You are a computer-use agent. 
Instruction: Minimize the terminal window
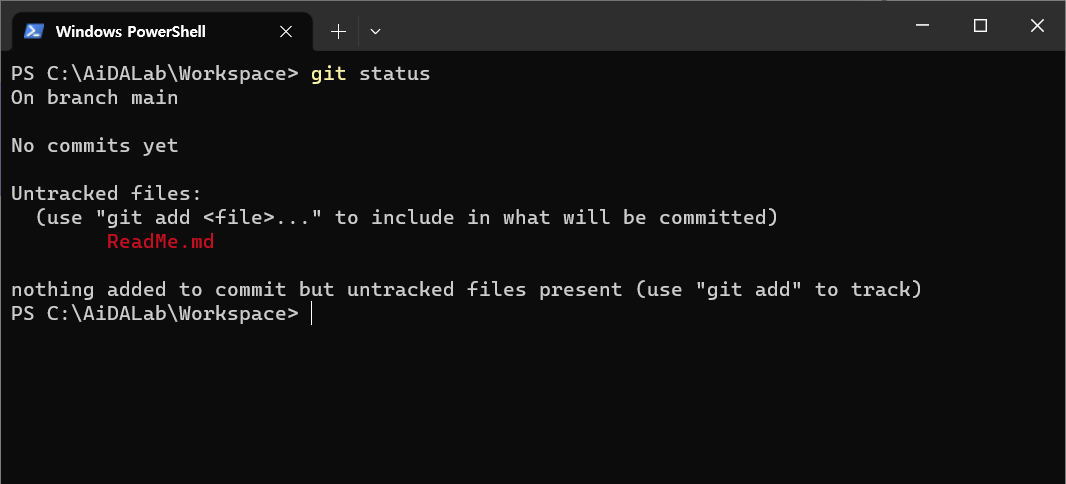click(x=923, y=26)
